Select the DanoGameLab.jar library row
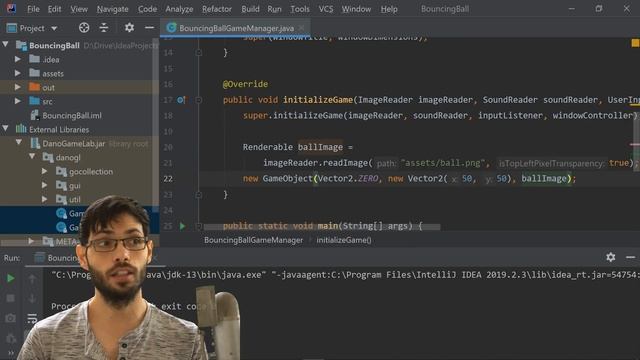640x360 pixels. (79, 143)
